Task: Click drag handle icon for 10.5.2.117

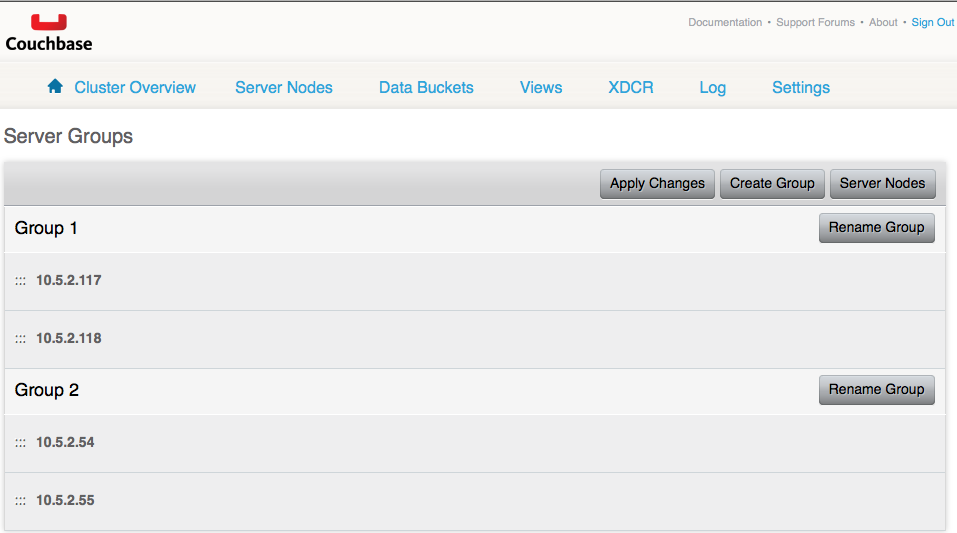Action: coord(20,281)
